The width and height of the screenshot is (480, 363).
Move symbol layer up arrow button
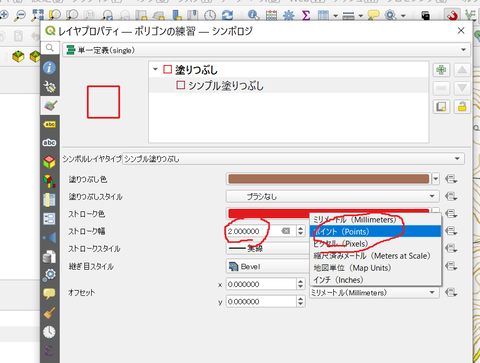click(x=462, y=70)
